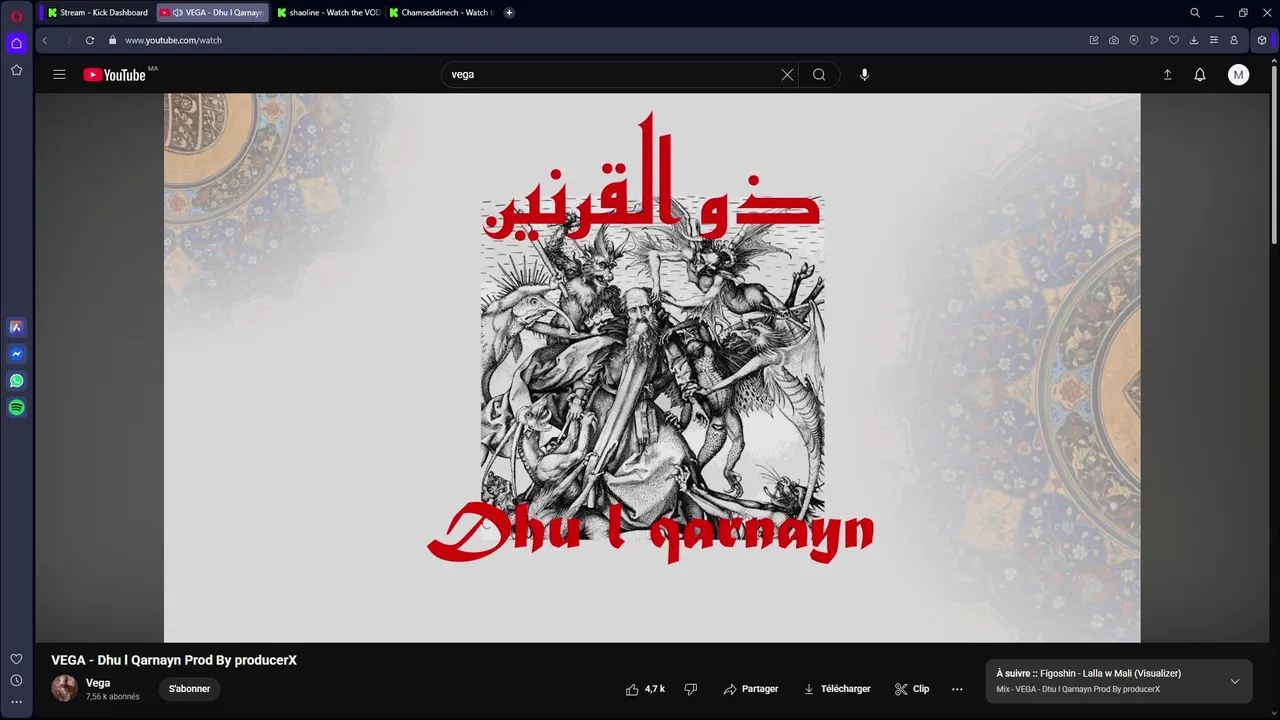1280x720 pixels.
Task: Take a snapshot with the camera icon
Action: pos(1114,40)
